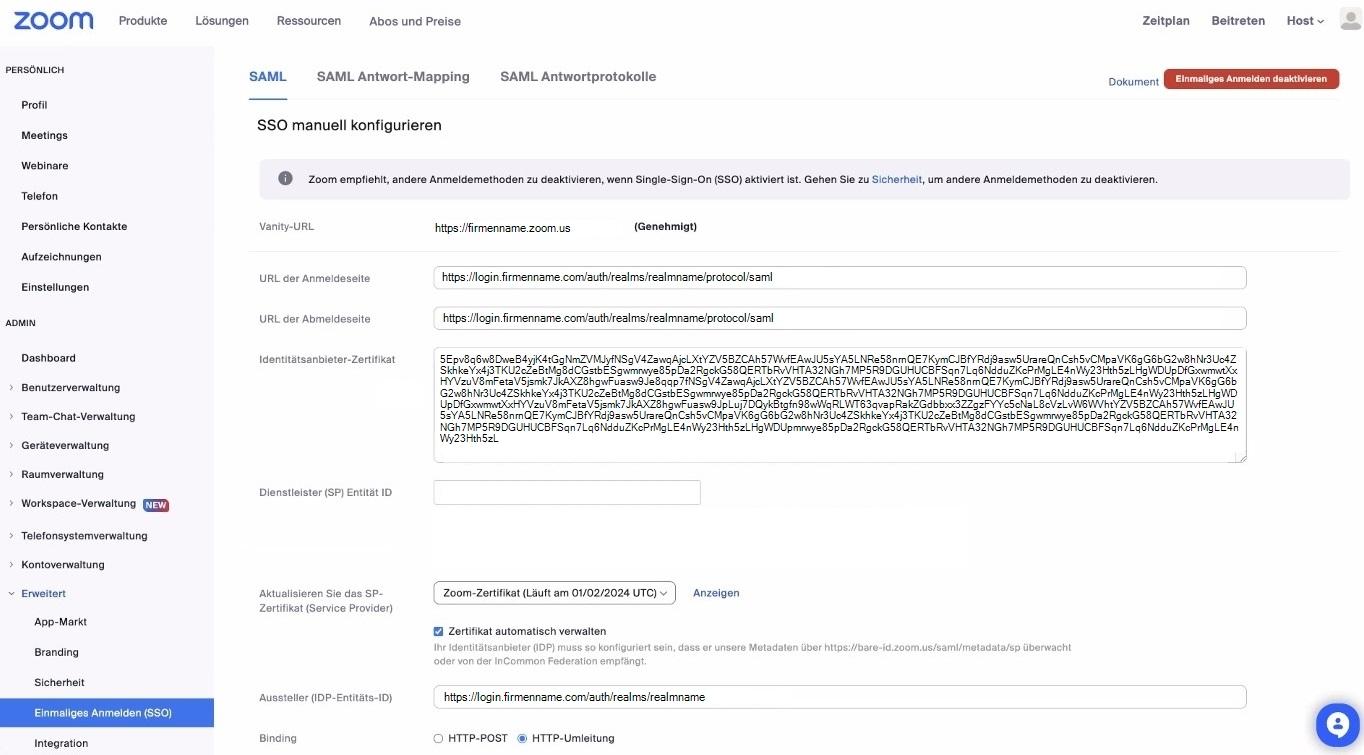Grab the certificate textarea resize handle

pyautogui.click(x=1241, y=457)
